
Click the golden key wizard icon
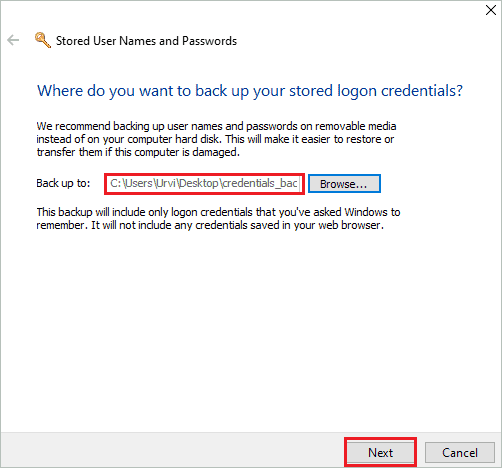pyautogui.click(x=43, y=40)
